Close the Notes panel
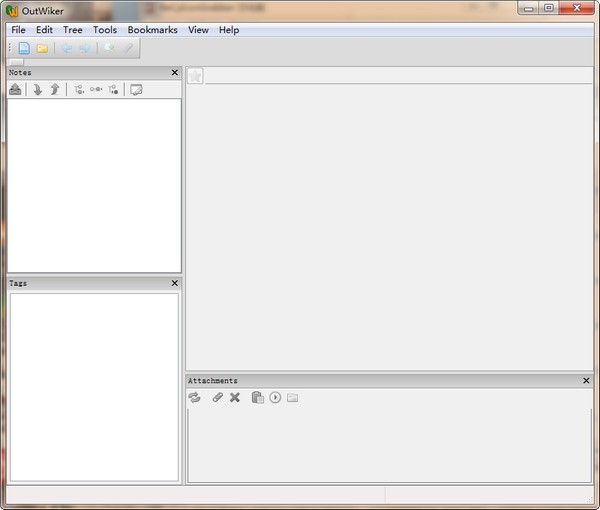 (175, 72)
